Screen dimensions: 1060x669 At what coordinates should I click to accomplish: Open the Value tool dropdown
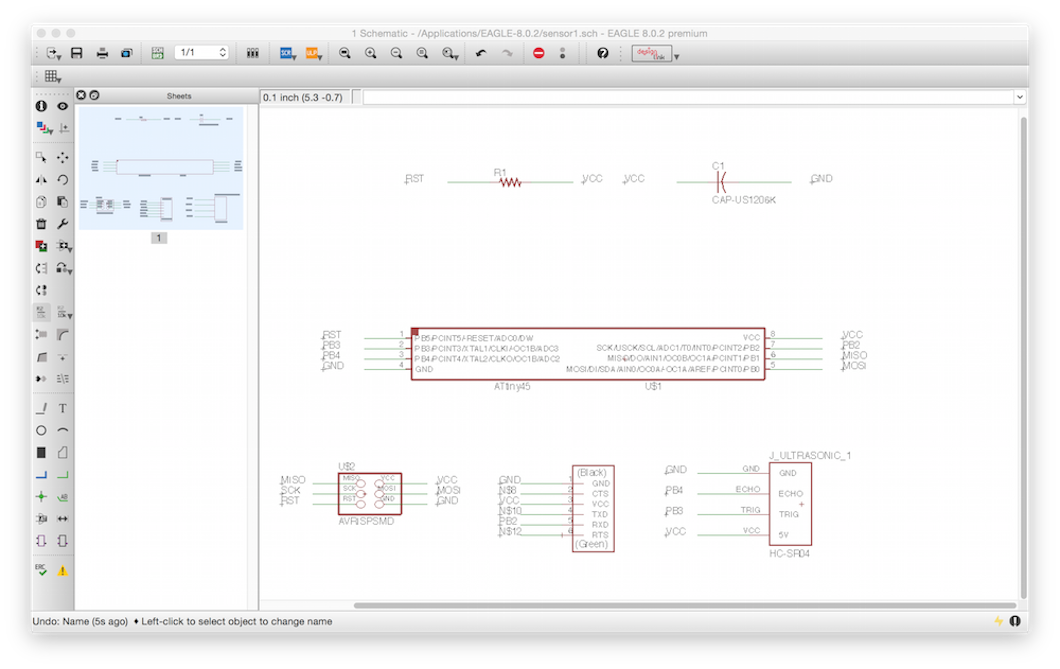coord(64,312)
